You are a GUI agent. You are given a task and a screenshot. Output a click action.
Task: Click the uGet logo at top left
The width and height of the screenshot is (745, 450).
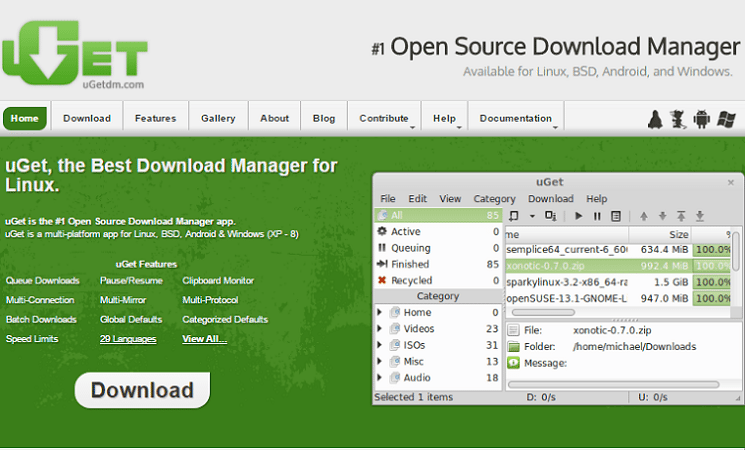75,55
